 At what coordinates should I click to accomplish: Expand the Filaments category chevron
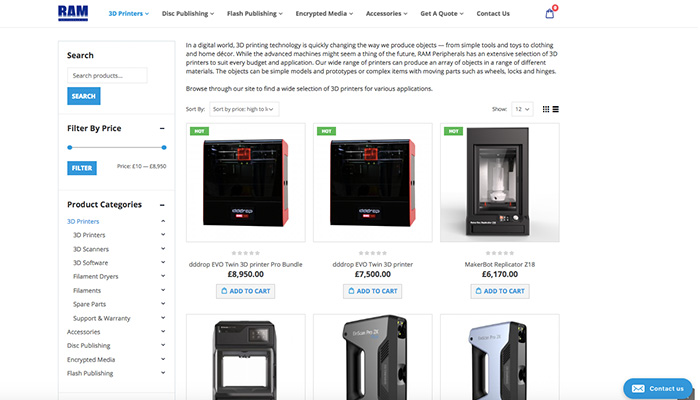163,290
